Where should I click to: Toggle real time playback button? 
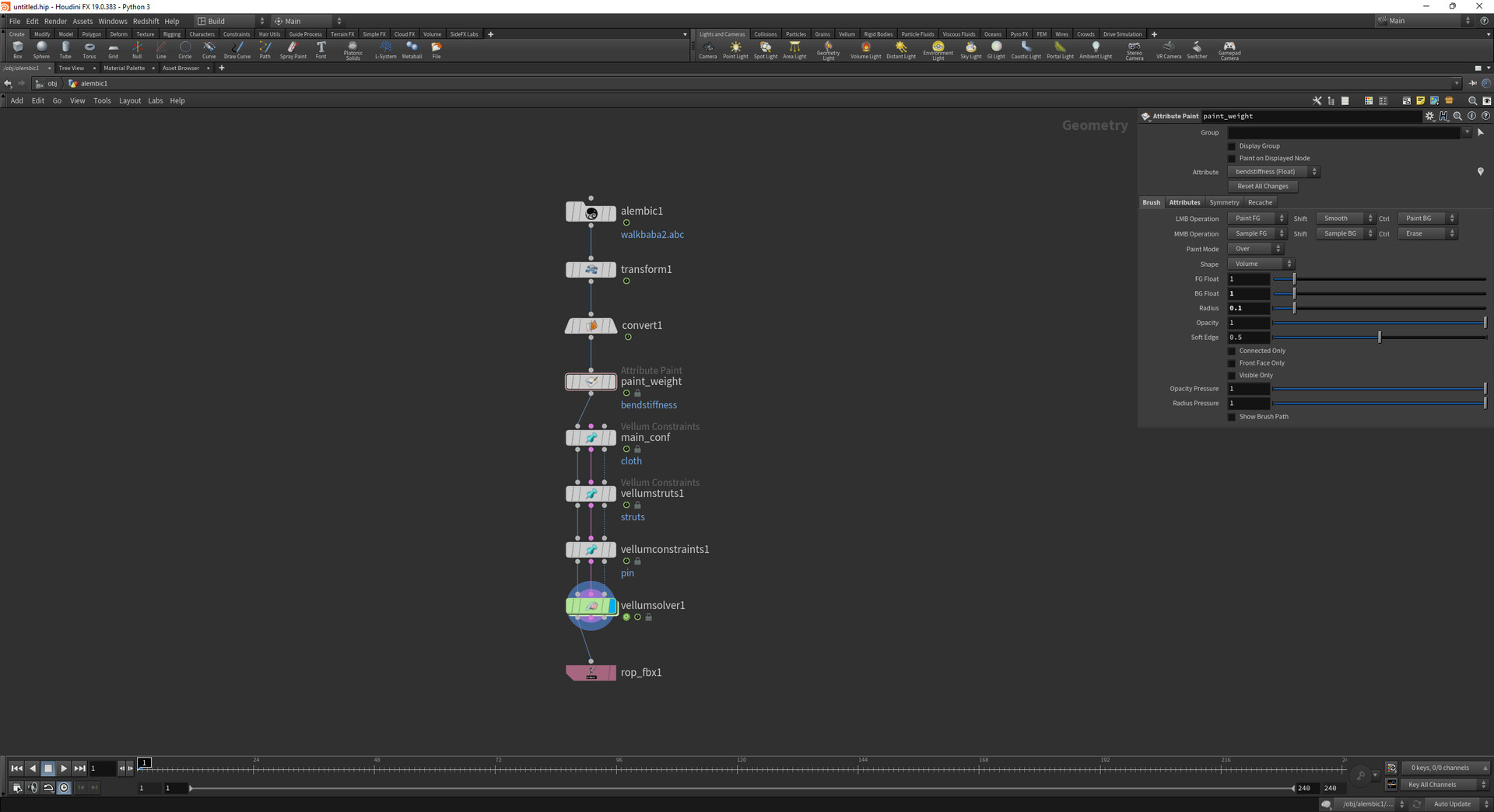pyautogui.click(x=64, y=788)
